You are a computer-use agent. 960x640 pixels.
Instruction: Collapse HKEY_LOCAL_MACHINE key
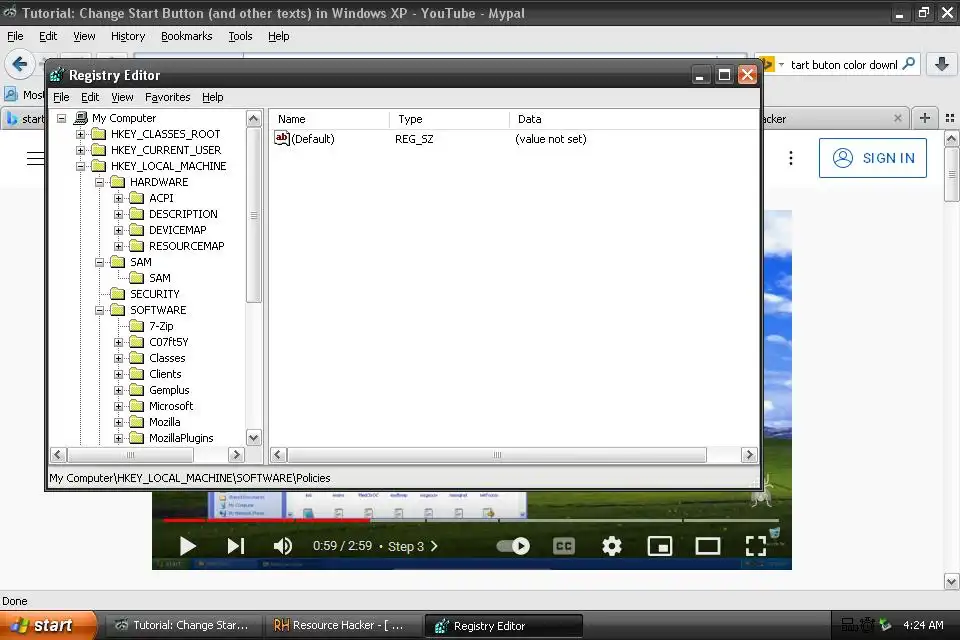[x=80, y=166]
